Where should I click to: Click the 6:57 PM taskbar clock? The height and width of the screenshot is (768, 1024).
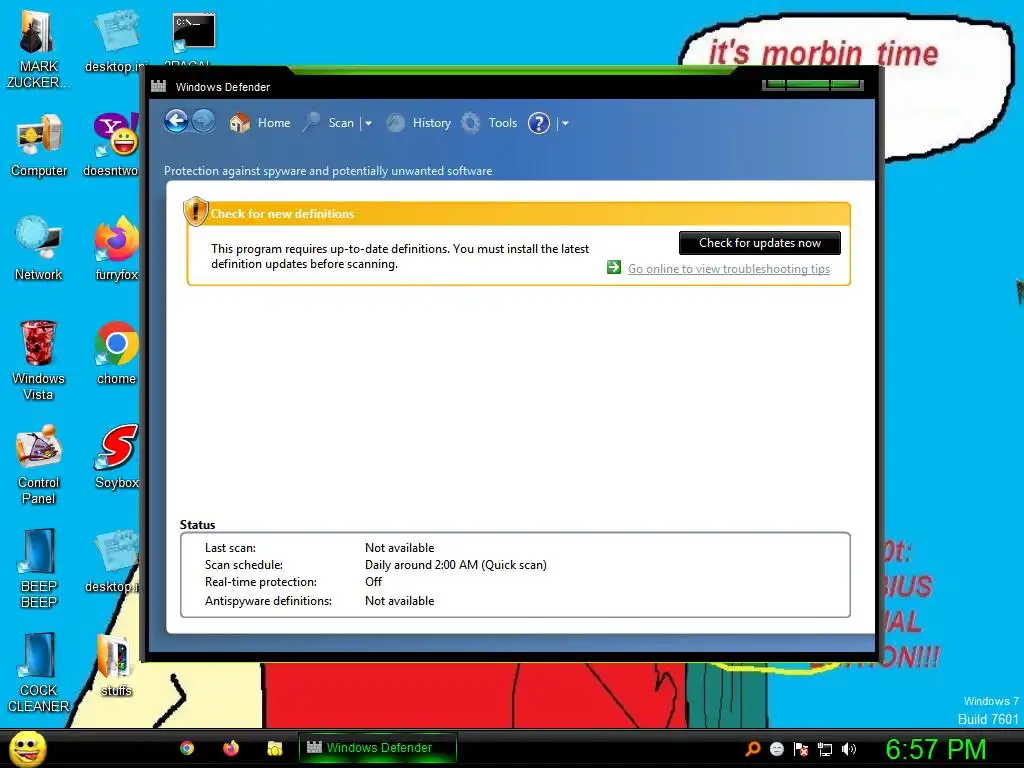[x=935, y=749]
